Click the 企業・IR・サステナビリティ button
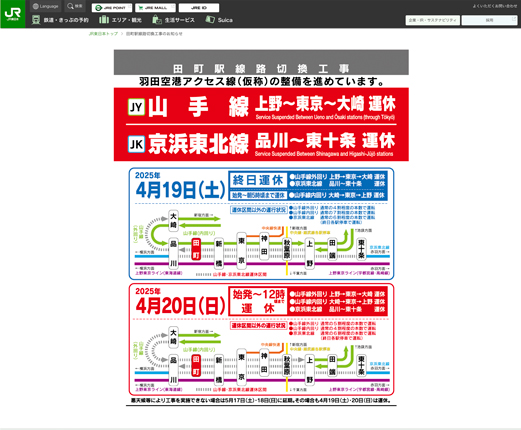This screenshot has height=430, width=521. tap(433, 20)
